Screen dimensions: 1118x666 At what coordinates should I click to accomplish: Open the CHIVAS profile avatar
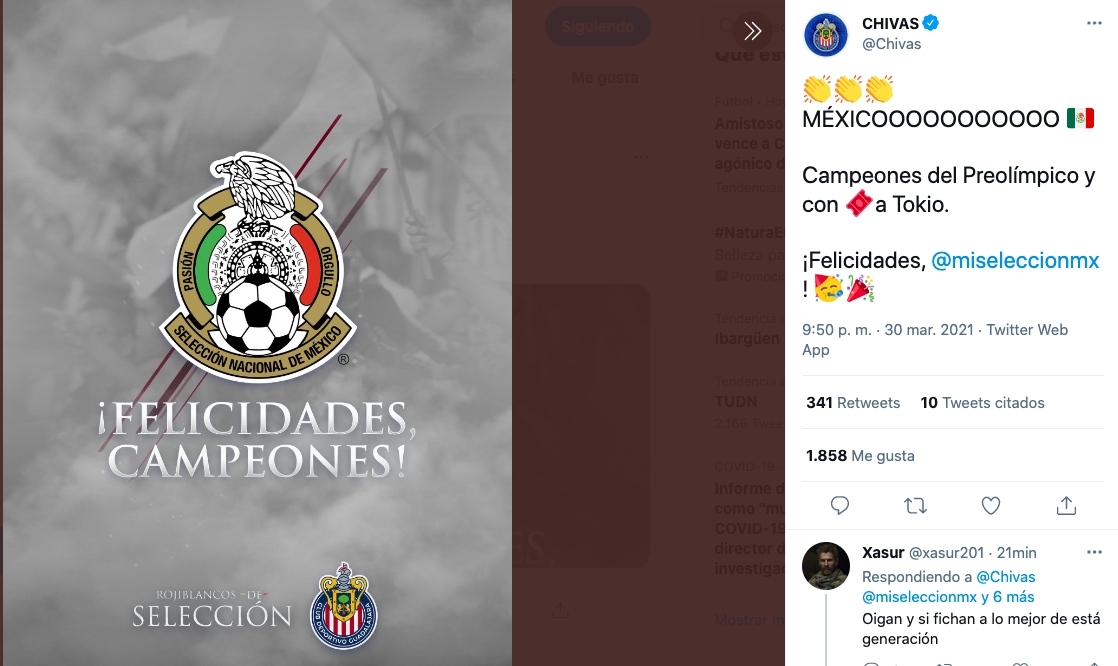point(826,35)
